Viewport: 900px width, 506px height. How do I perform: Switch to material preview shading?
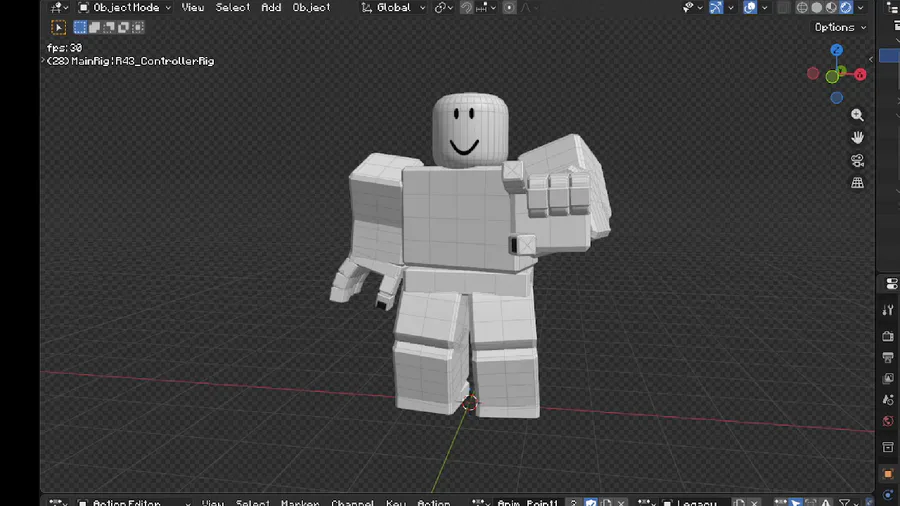(x=831, y=7)
